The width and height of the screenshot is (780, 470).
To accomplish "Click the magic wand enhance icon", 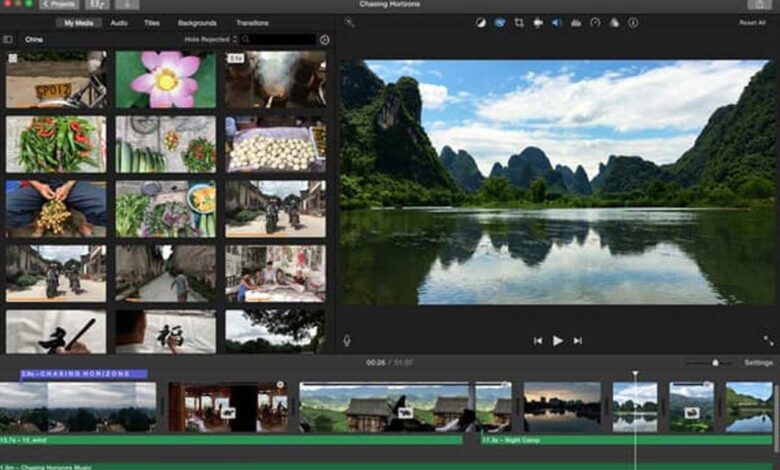I will pyautogui.click(x=349, y=22).
